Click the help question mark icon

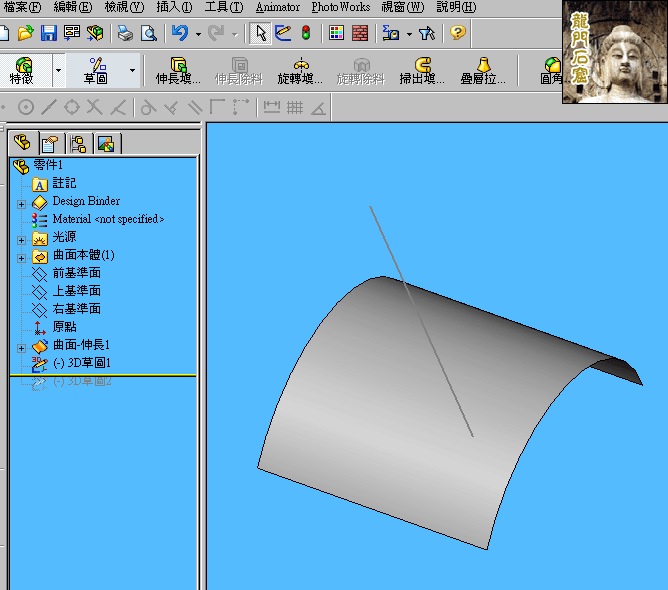click(x=457, y=33)
